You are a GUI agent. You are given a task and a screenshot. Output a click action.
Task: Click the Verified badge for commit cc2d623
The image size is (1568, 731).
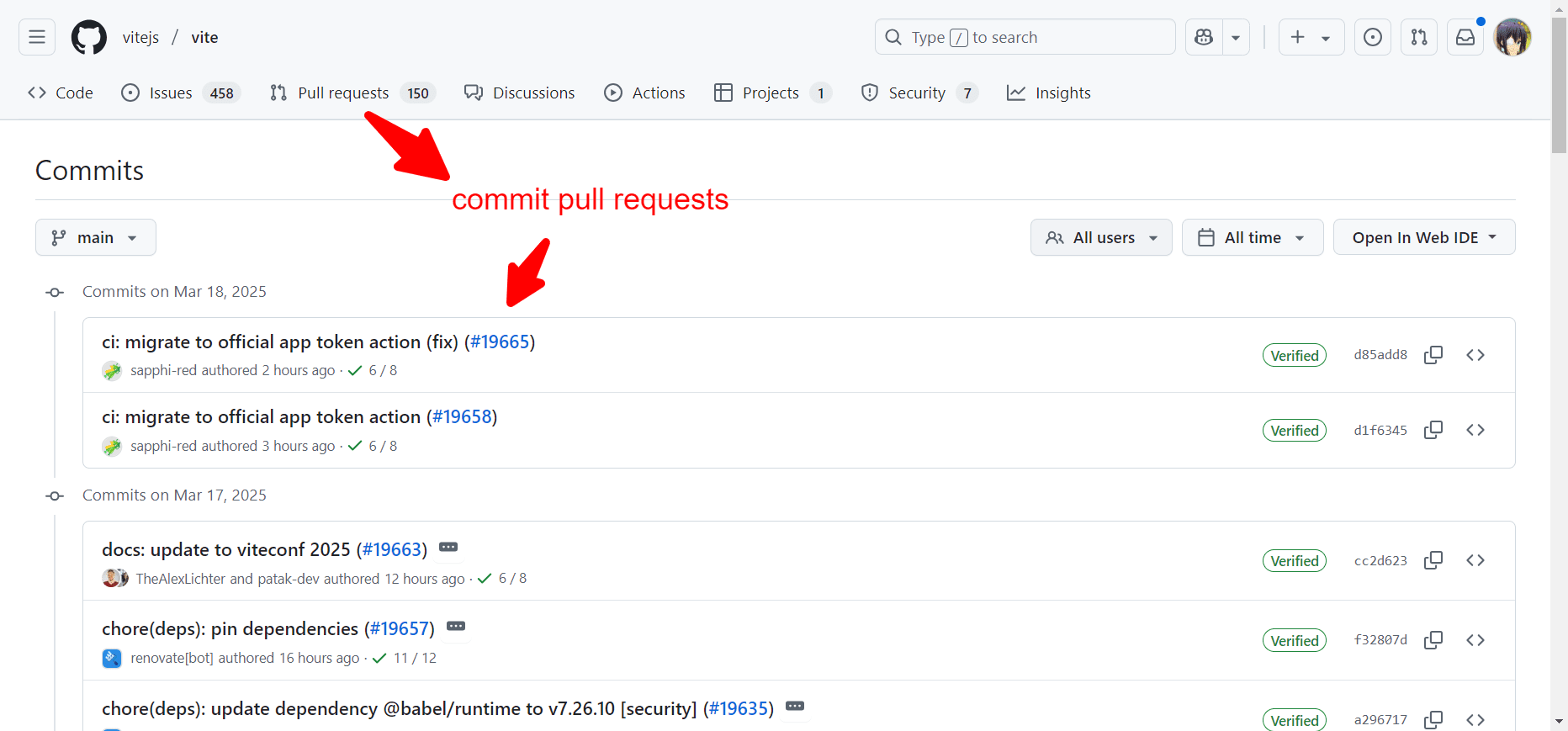1295,560
